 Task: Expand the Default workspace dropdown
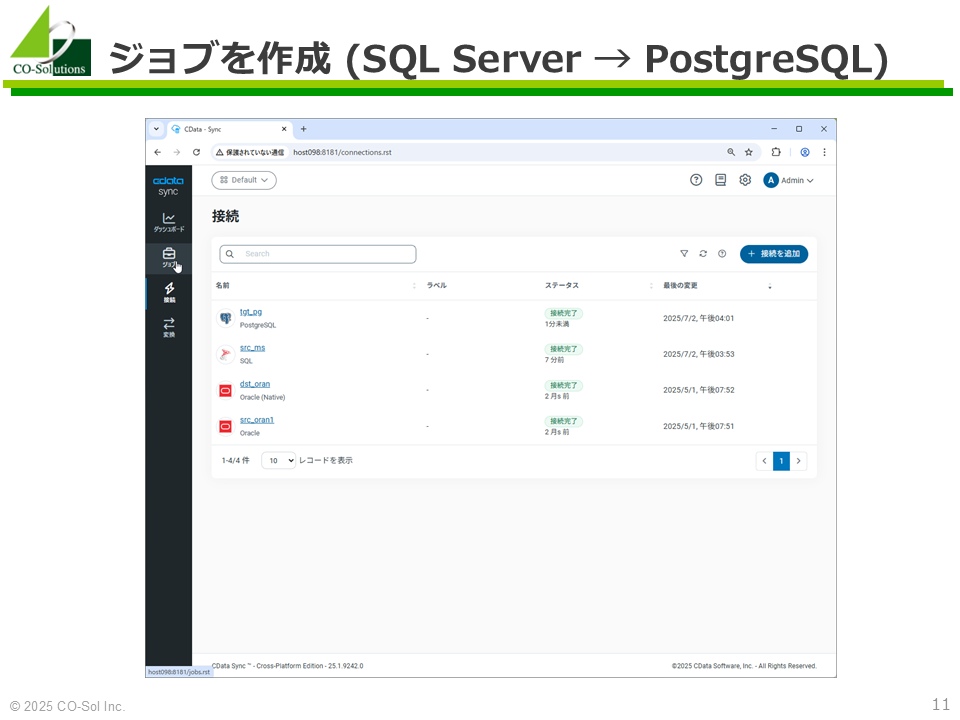point(244,180)
